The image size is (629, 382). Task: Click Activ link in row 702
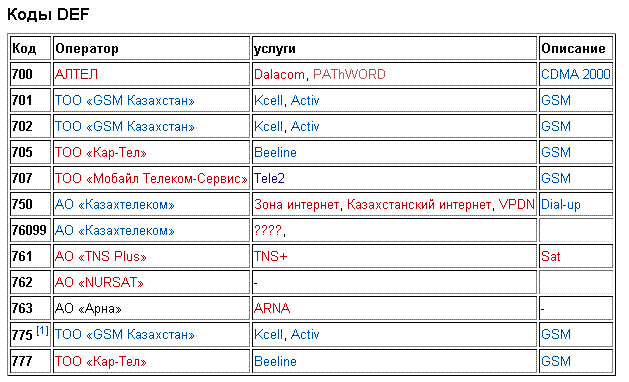[305, 126]
